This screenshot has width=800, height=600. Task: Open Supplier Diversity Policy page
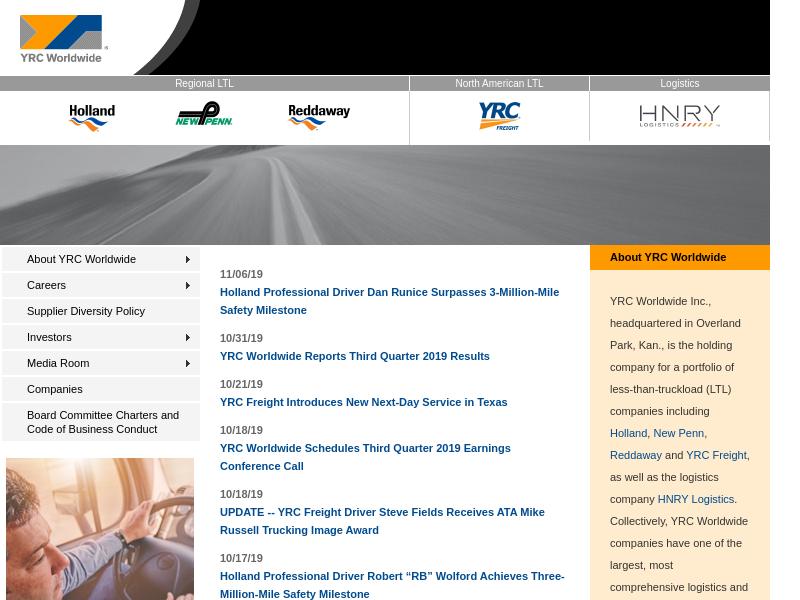click(101, 311)
